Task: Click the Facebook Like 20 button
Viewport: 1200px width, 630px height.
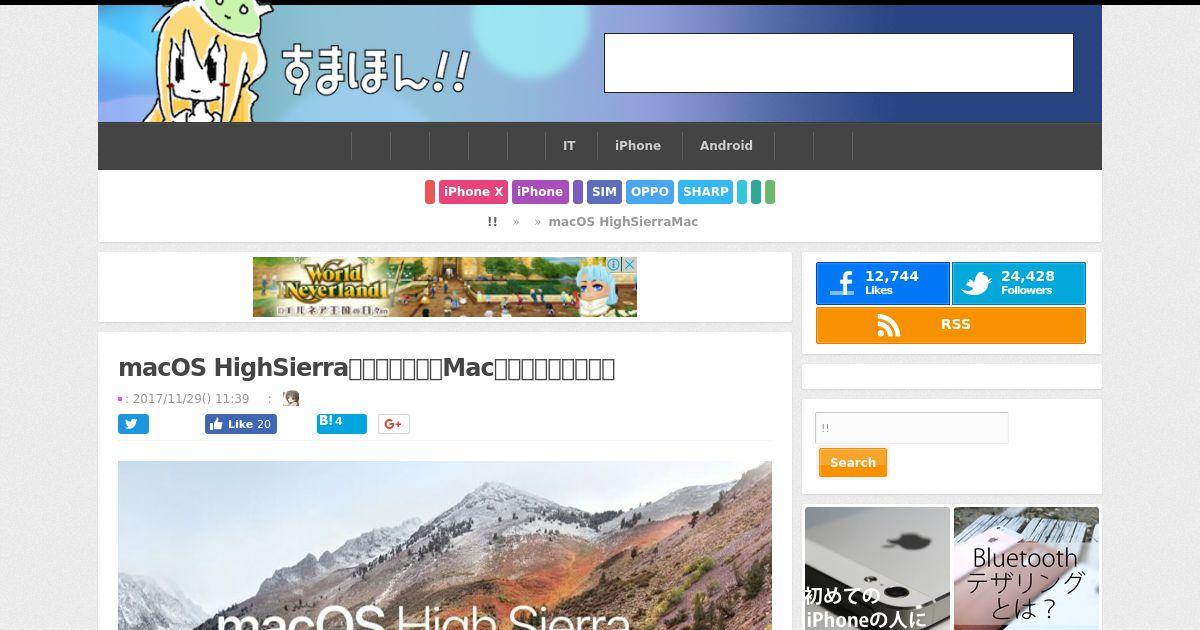Action: pyautogui.click(x=241, y=424)
